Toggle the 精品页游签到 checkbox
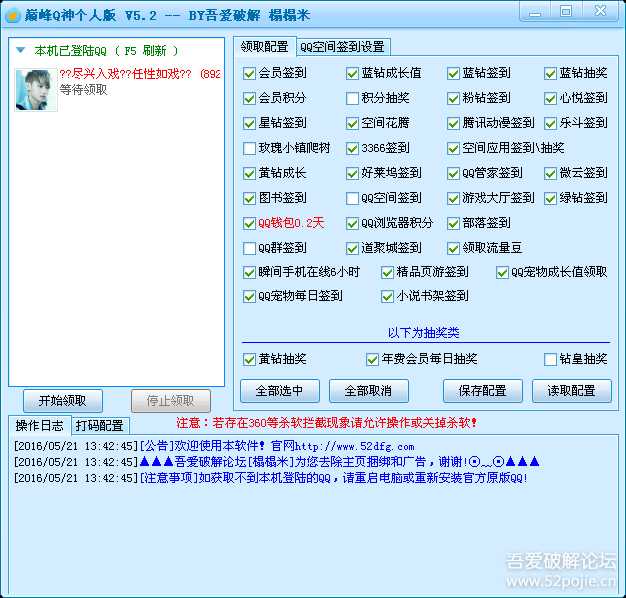Image resolution: width=626 pixels, height=598 pixels. point(387,272)
